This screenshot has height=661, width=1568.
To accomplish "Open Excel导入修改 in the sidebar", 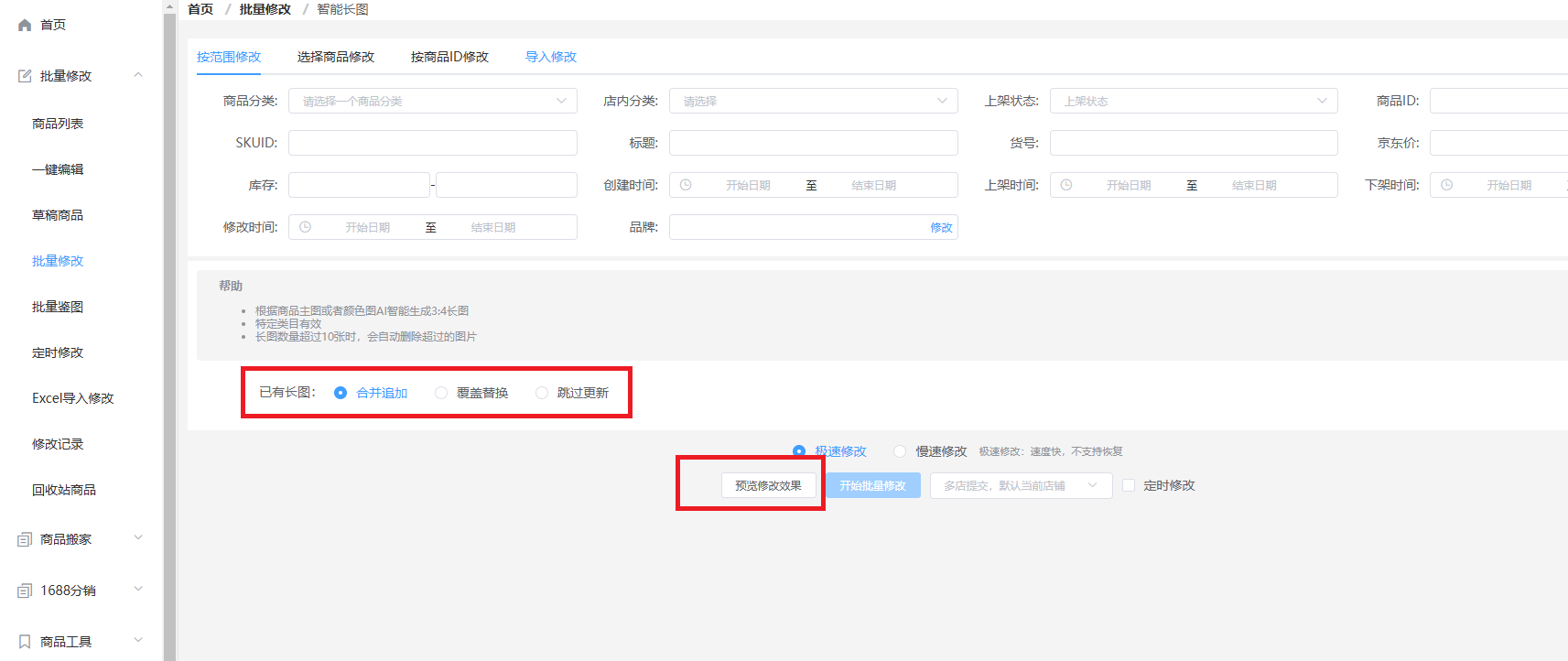I will pyautogui.click(x=73, y=398).
